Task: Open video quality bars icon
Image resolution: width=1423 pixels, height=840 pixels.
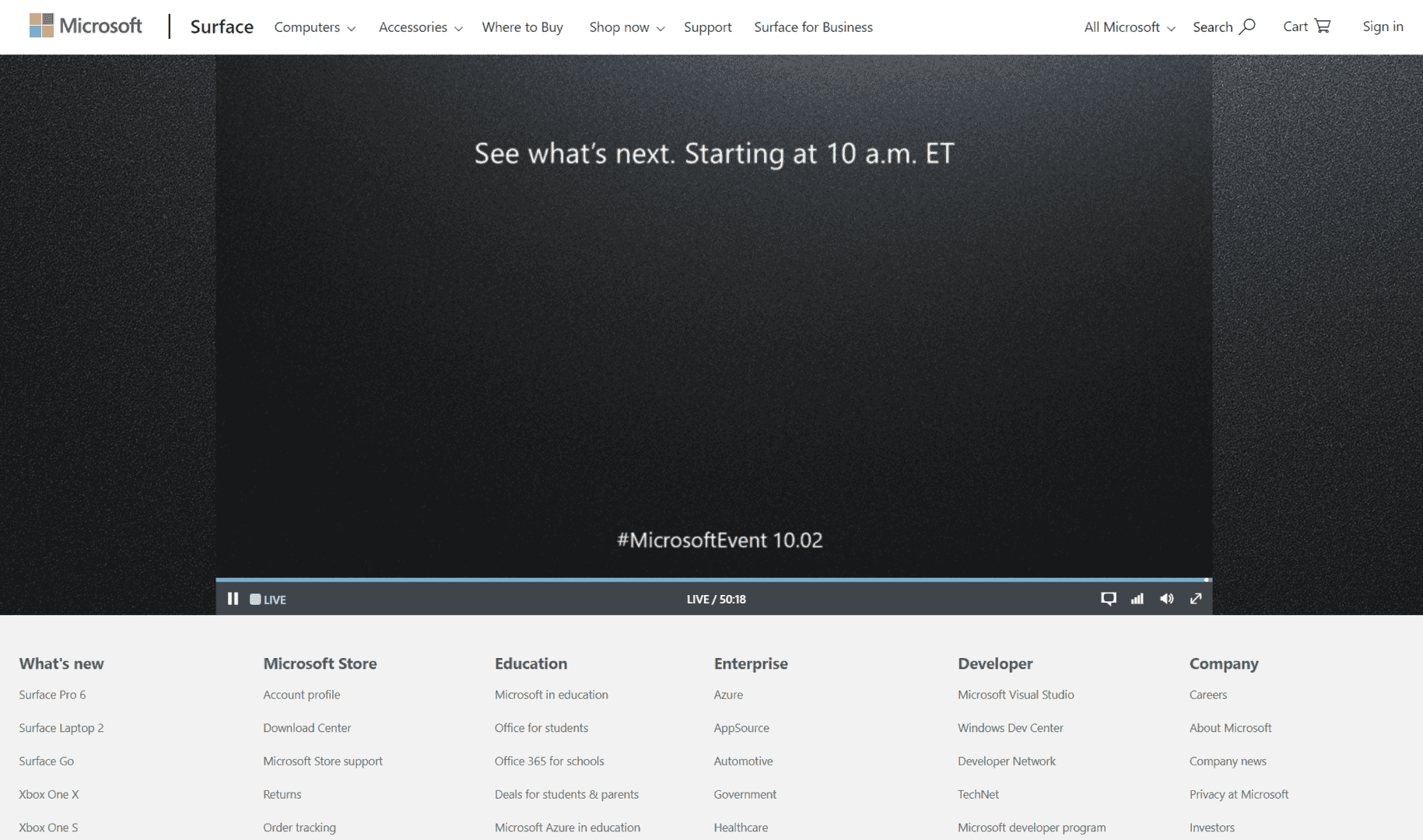Action: coord(1137,599)
